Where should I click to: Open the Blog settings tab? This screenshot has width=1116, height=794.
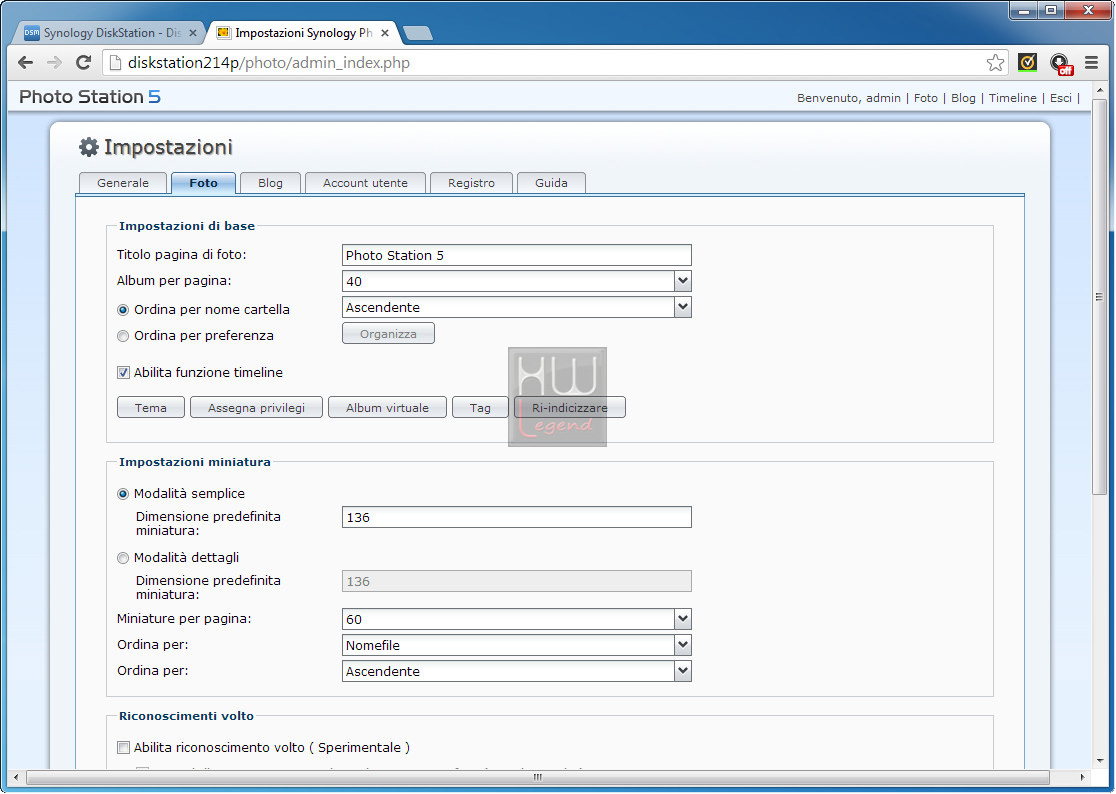(270, 183)
